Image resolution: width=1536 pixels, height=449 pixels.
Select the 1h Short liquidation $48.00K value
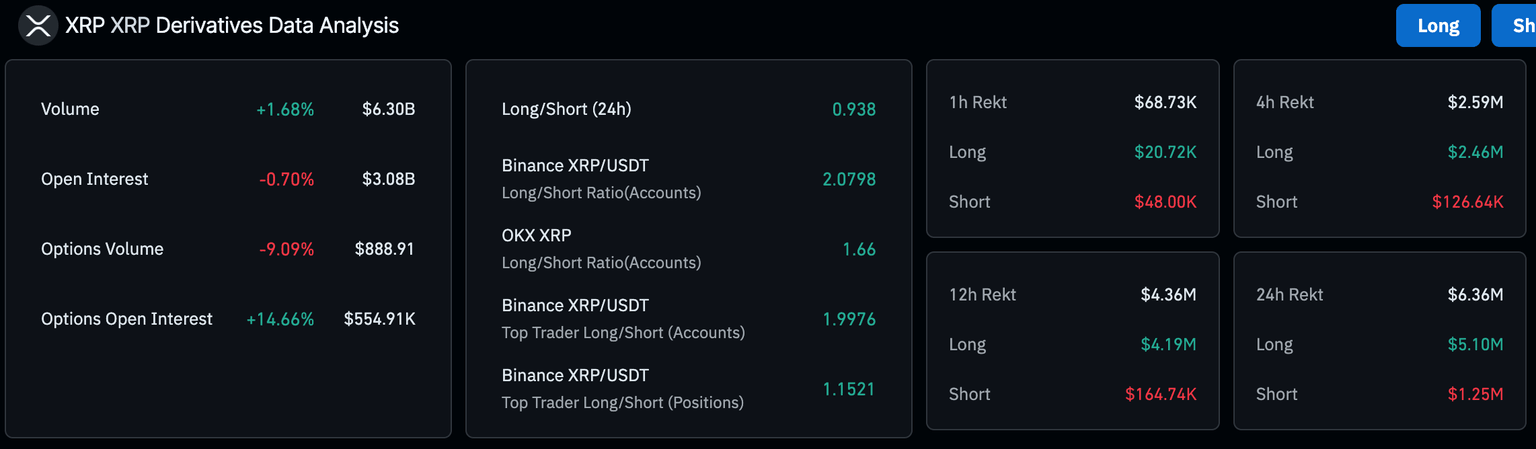[1165, 201]
